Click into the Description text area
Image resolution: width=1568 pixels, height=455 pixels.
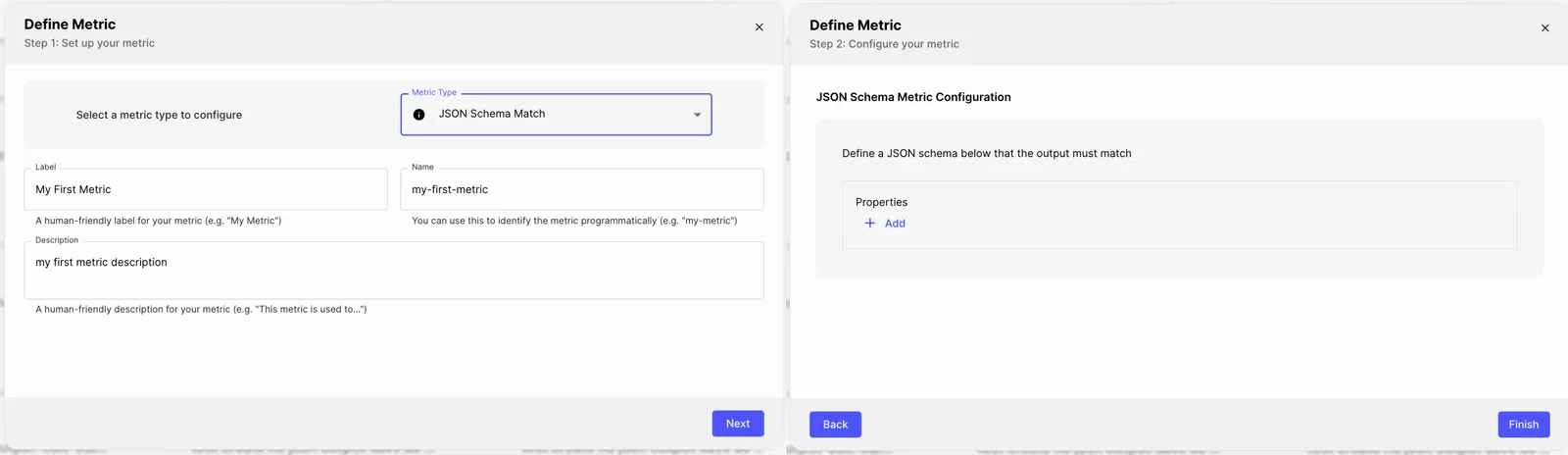(394, 270)
